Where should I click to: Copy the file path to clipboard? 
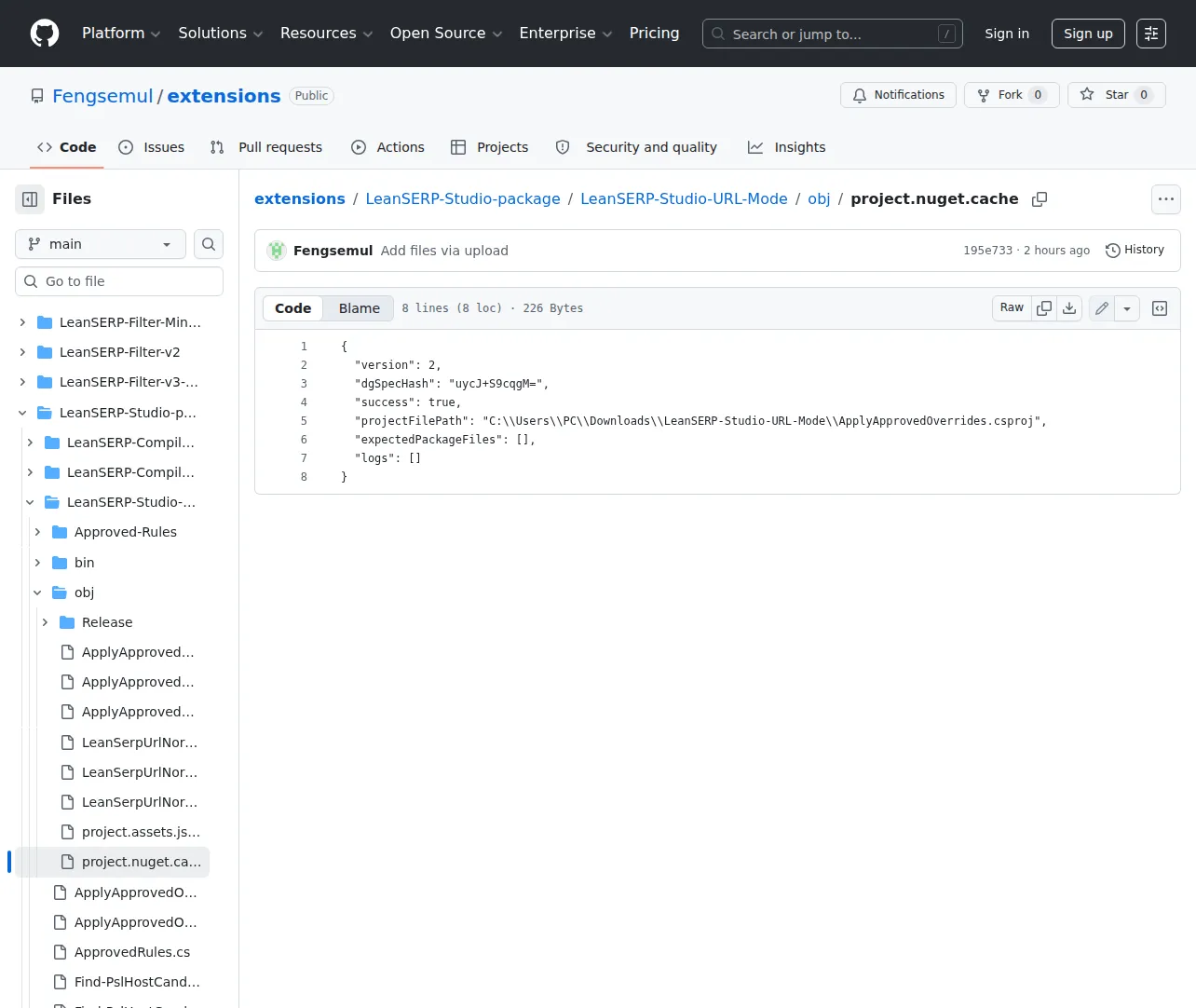pyautogui.click(x=1040, y=199)
